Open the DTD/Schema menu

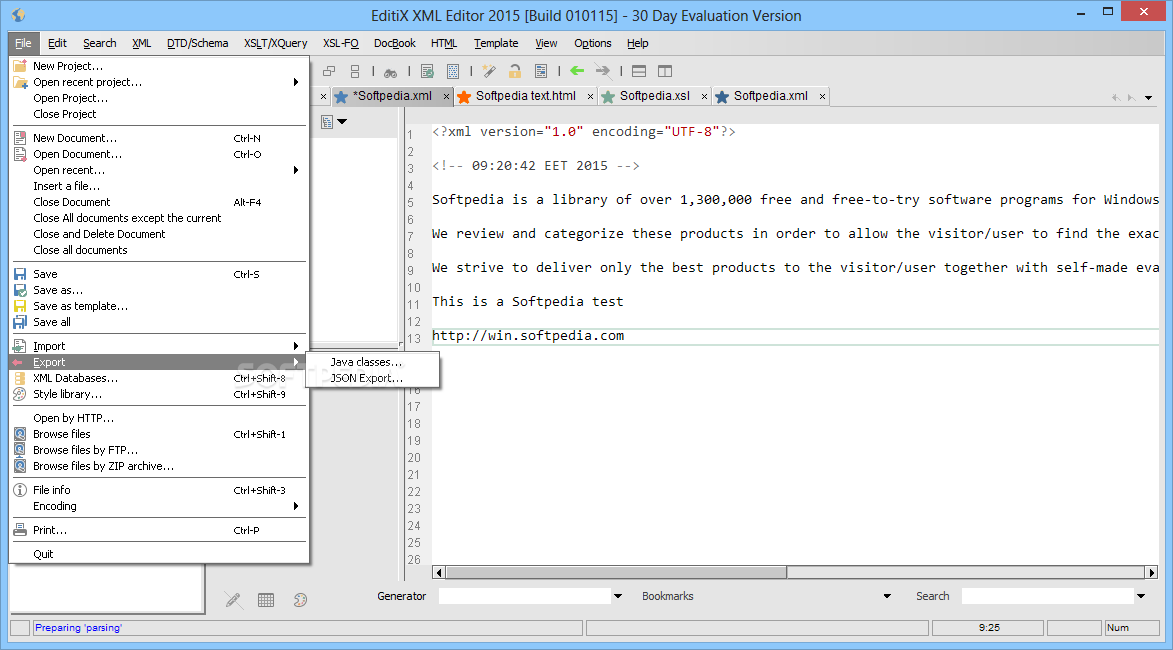pos(197,43)
